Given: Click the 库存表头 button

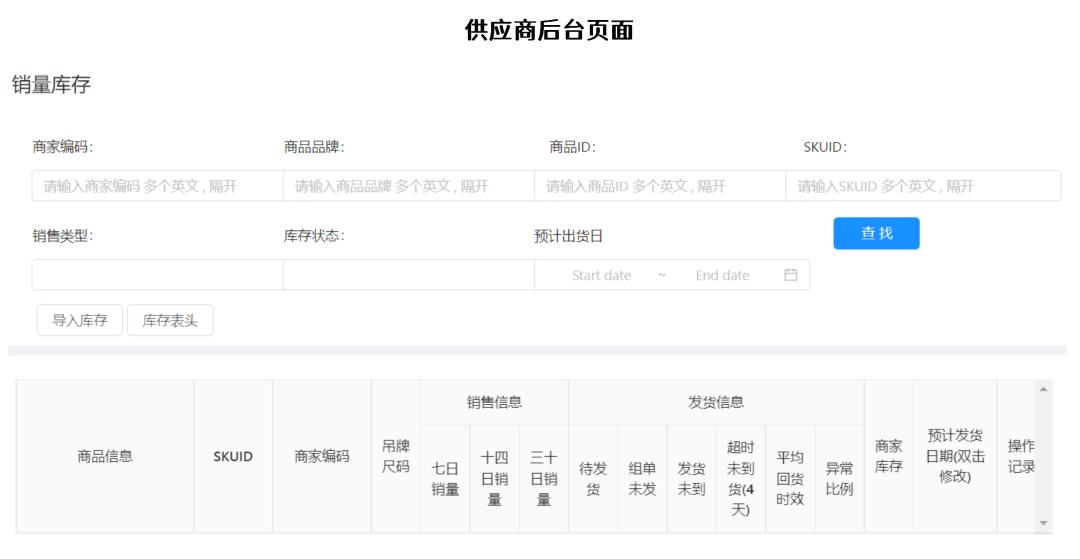Looking at the screenshot, I should (170, 320).
